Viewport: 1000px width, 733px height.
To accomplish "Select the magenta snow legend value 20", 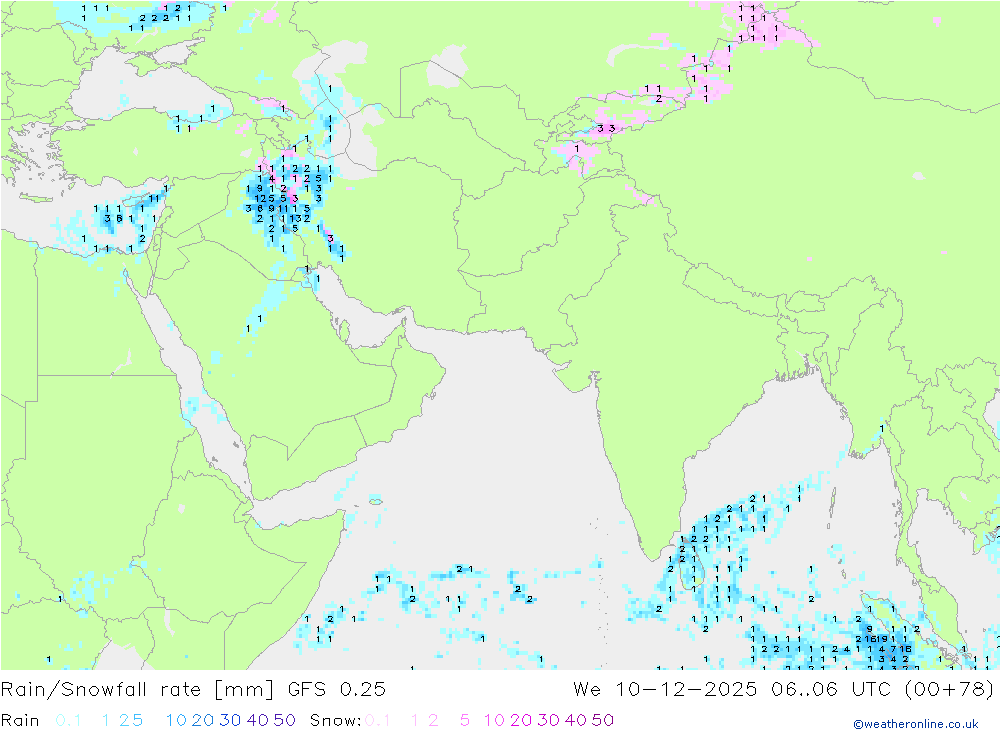I will (521, 720).
